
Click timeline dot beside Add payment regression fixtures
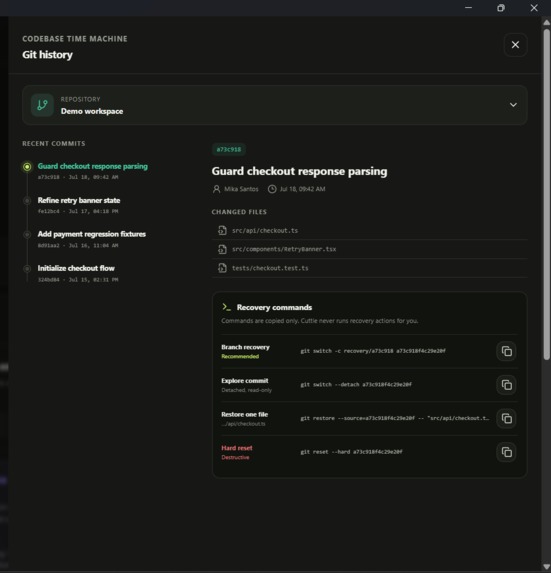click(27, 234)
